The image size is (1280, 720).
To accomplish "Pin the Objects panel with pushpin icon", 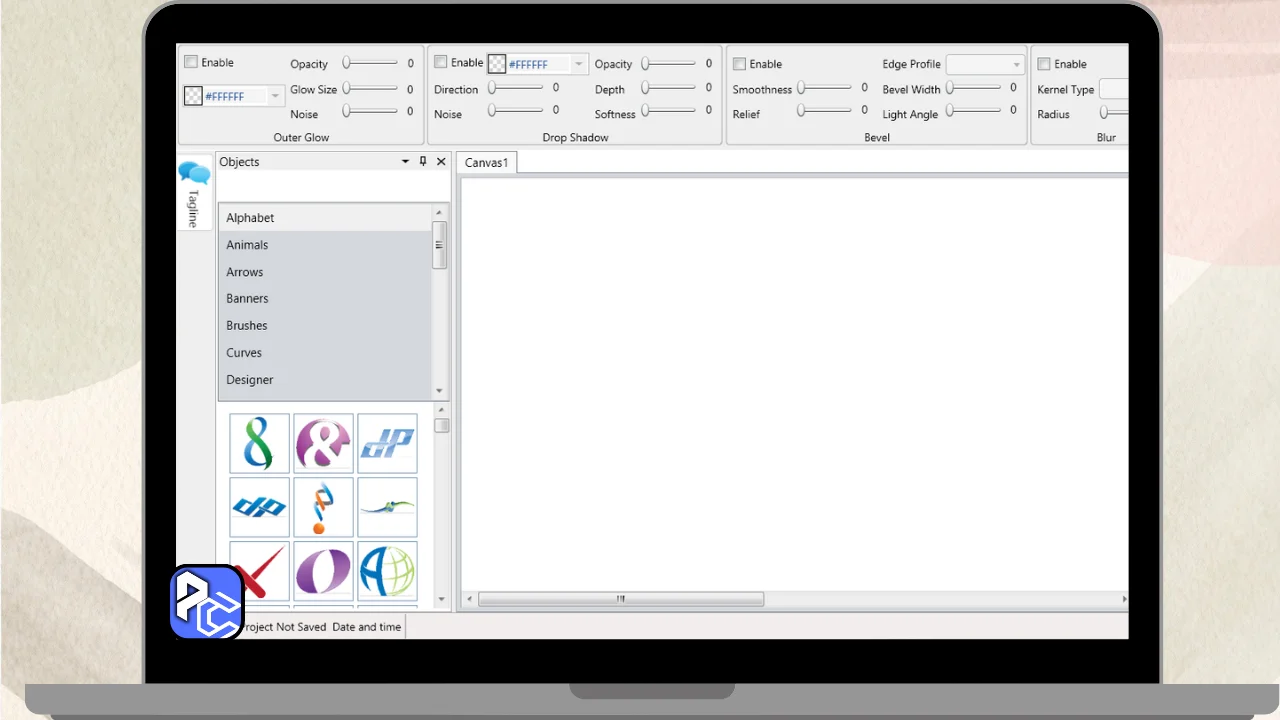I will point(423,162).
